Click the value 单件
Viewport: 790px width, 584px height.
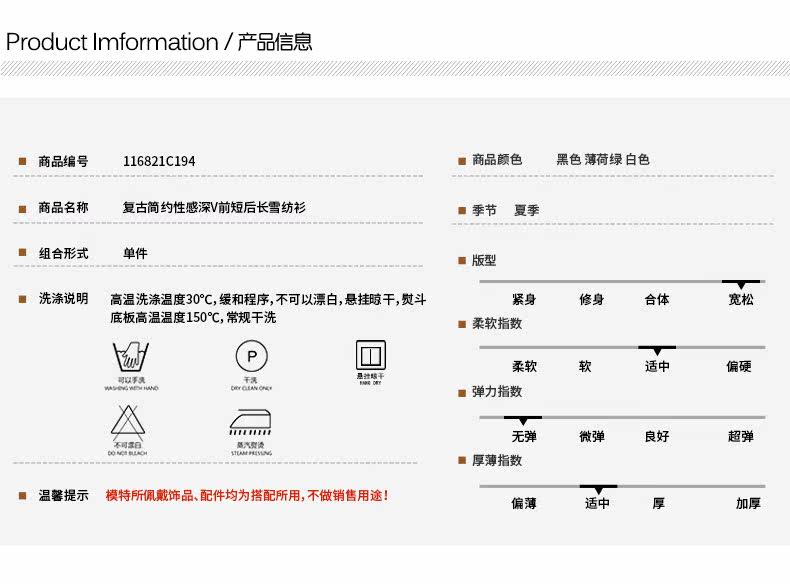[x=136, y=253]
